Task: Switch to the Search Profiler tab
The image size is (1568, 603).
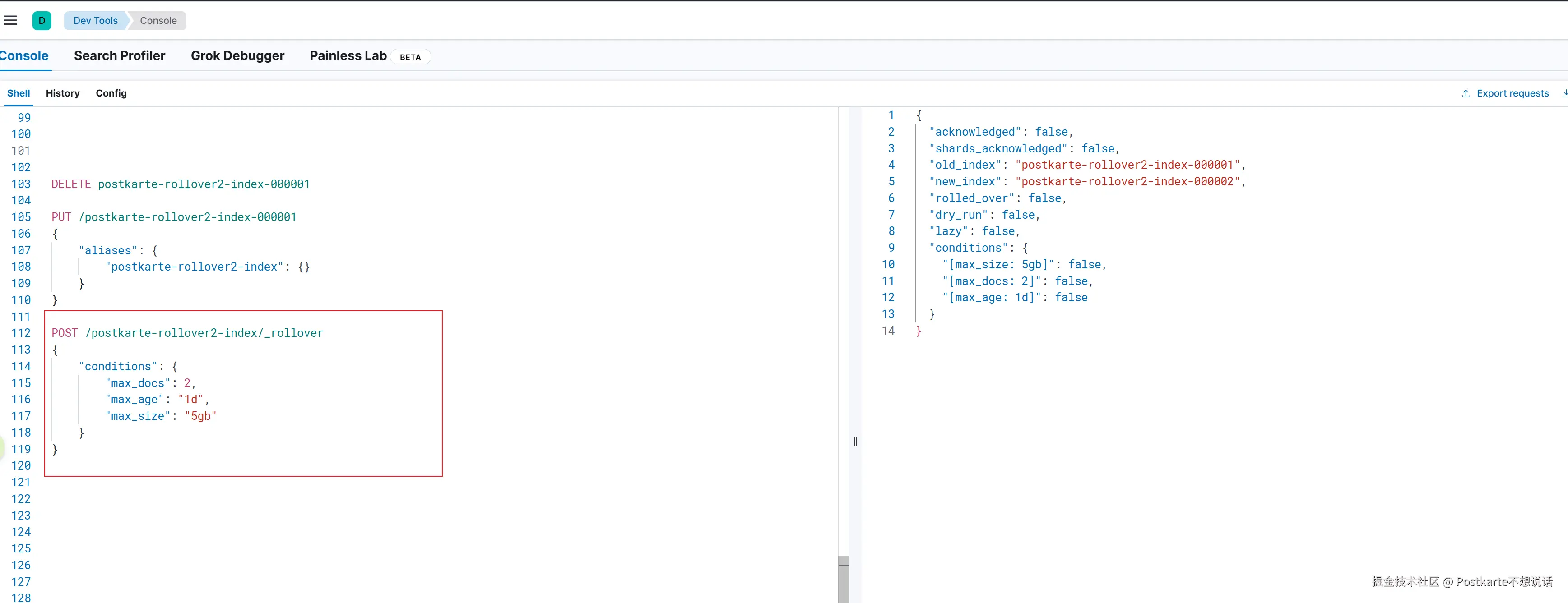Action: tap(119, 55)
